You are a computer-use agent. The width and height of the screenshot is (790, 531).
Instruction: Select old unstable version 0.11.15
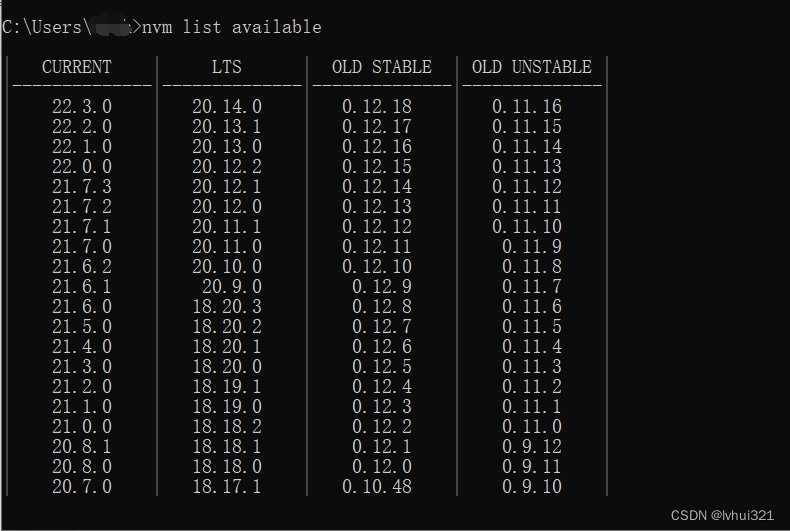[x=527, y=126]
